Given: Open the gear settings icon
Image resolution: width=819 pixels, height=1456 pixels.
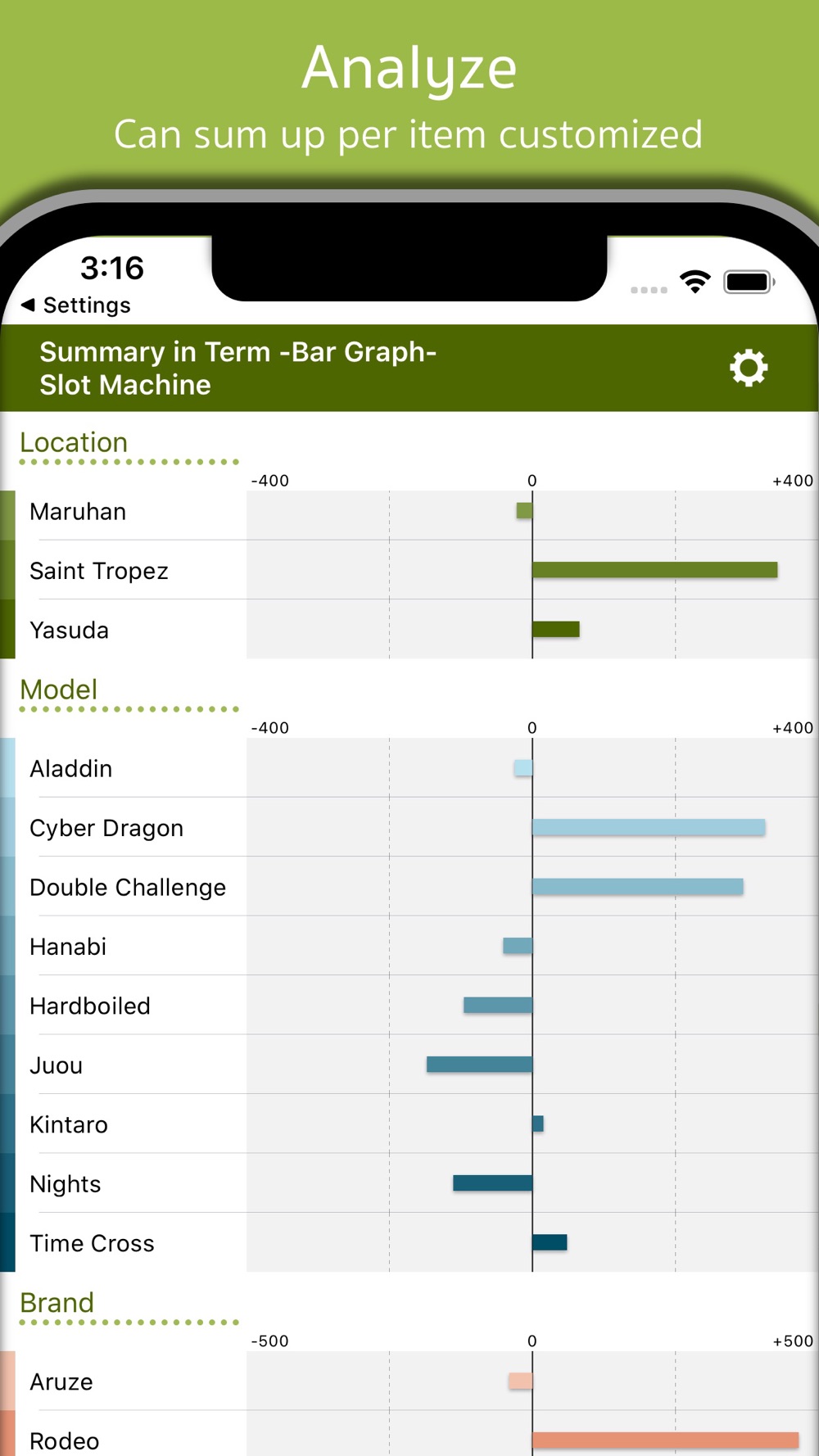Looking at the screenshot, I should pos(749,368).
